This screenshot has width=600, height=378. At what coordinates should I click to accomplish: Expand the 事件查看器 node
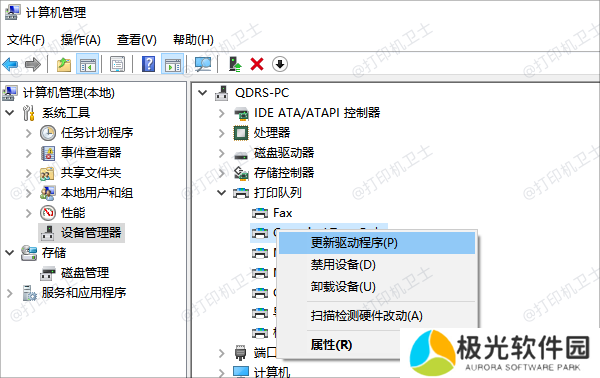pos(29,153)
